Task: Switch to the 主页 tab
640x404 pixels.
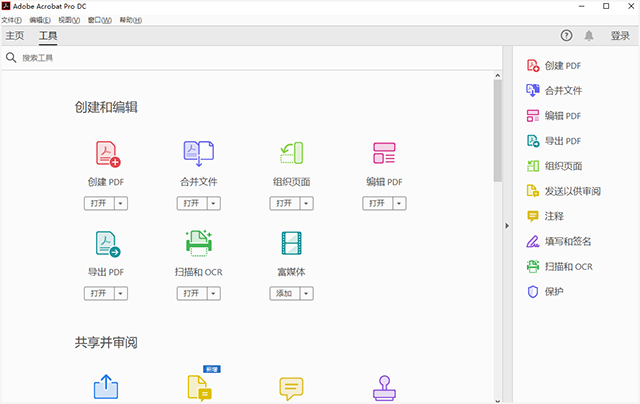Action: click(15, 36)
